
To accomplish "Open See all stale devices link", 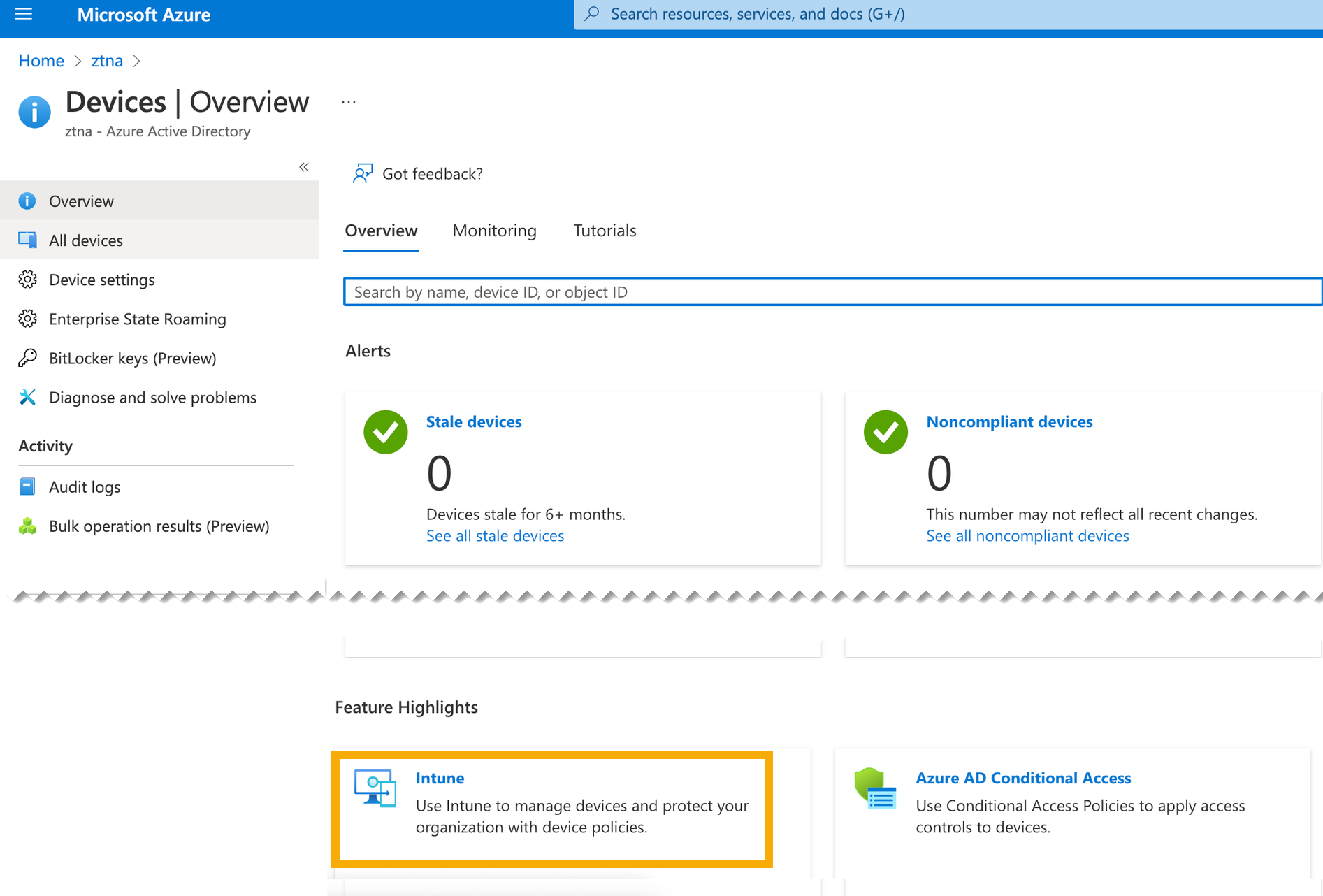I will 495,535.
